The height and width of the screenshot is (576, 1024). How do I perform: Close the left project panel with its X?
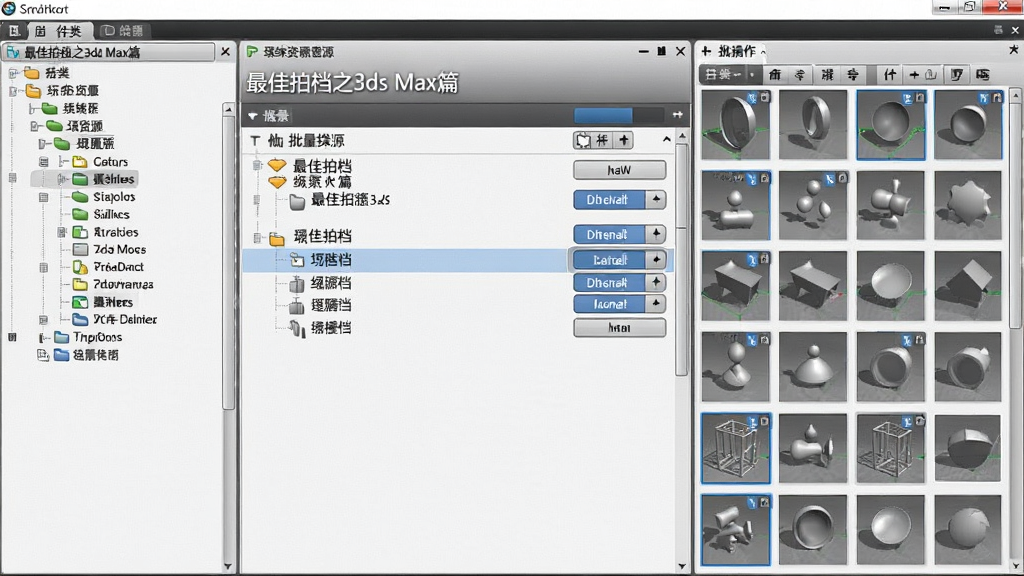click(x=225, y=52)
